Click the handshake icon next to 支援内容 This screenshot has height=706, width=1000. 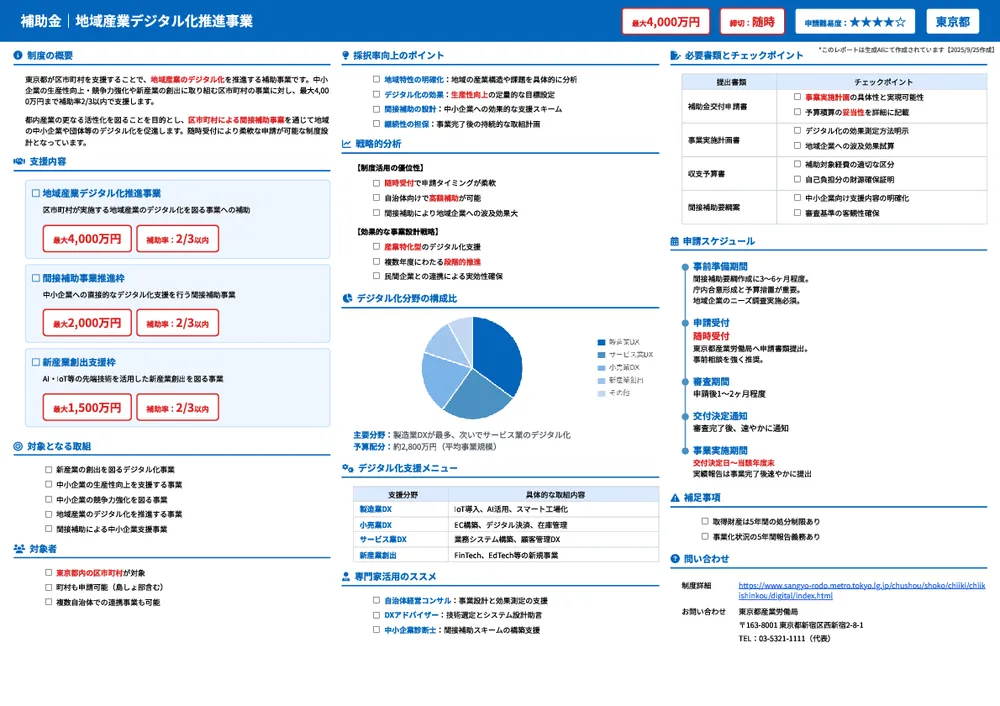point(19,161)
